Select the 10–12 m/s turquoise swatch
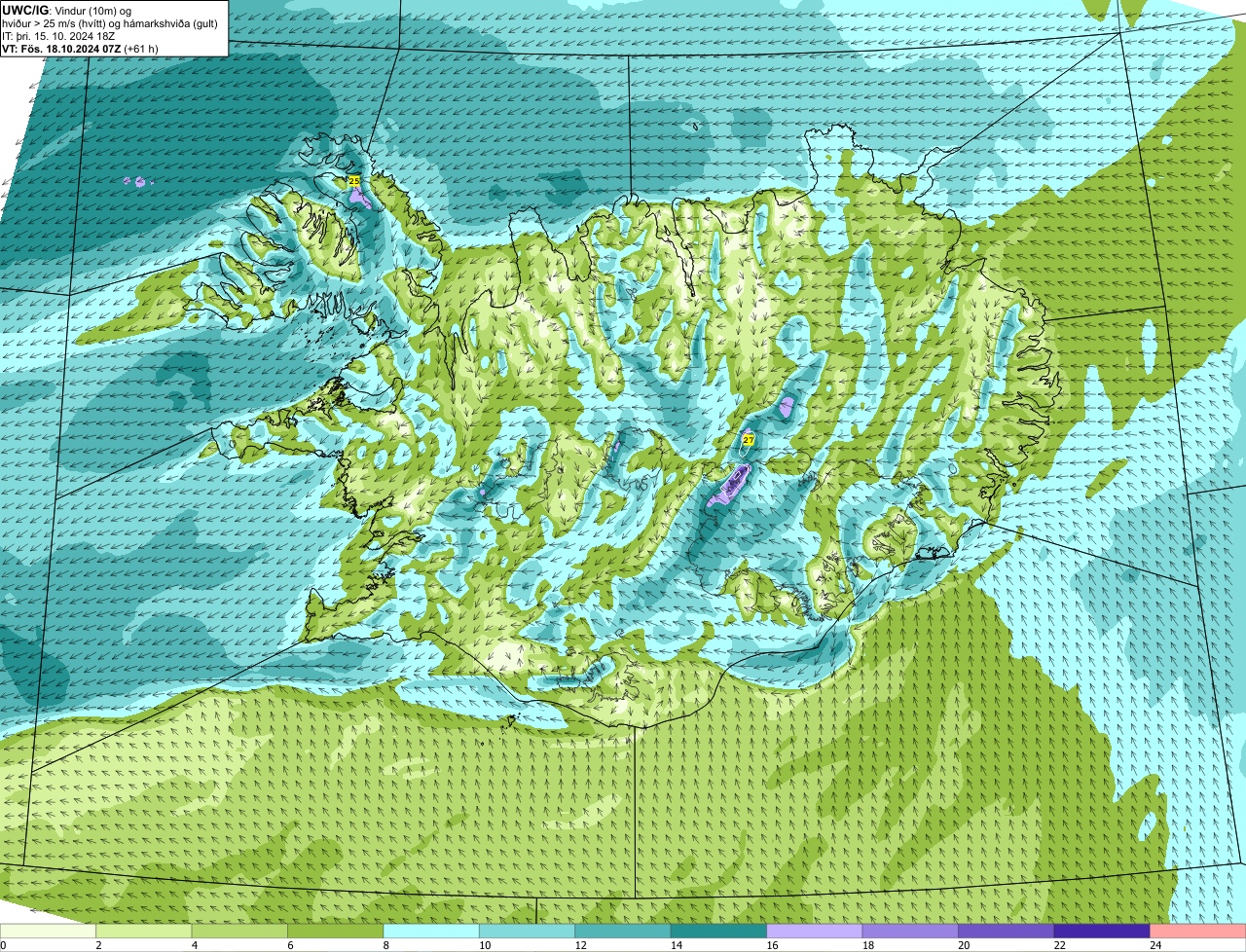The width and height of the screenshot is (1246, 952). pyautogui.click(x=527, y=932)
